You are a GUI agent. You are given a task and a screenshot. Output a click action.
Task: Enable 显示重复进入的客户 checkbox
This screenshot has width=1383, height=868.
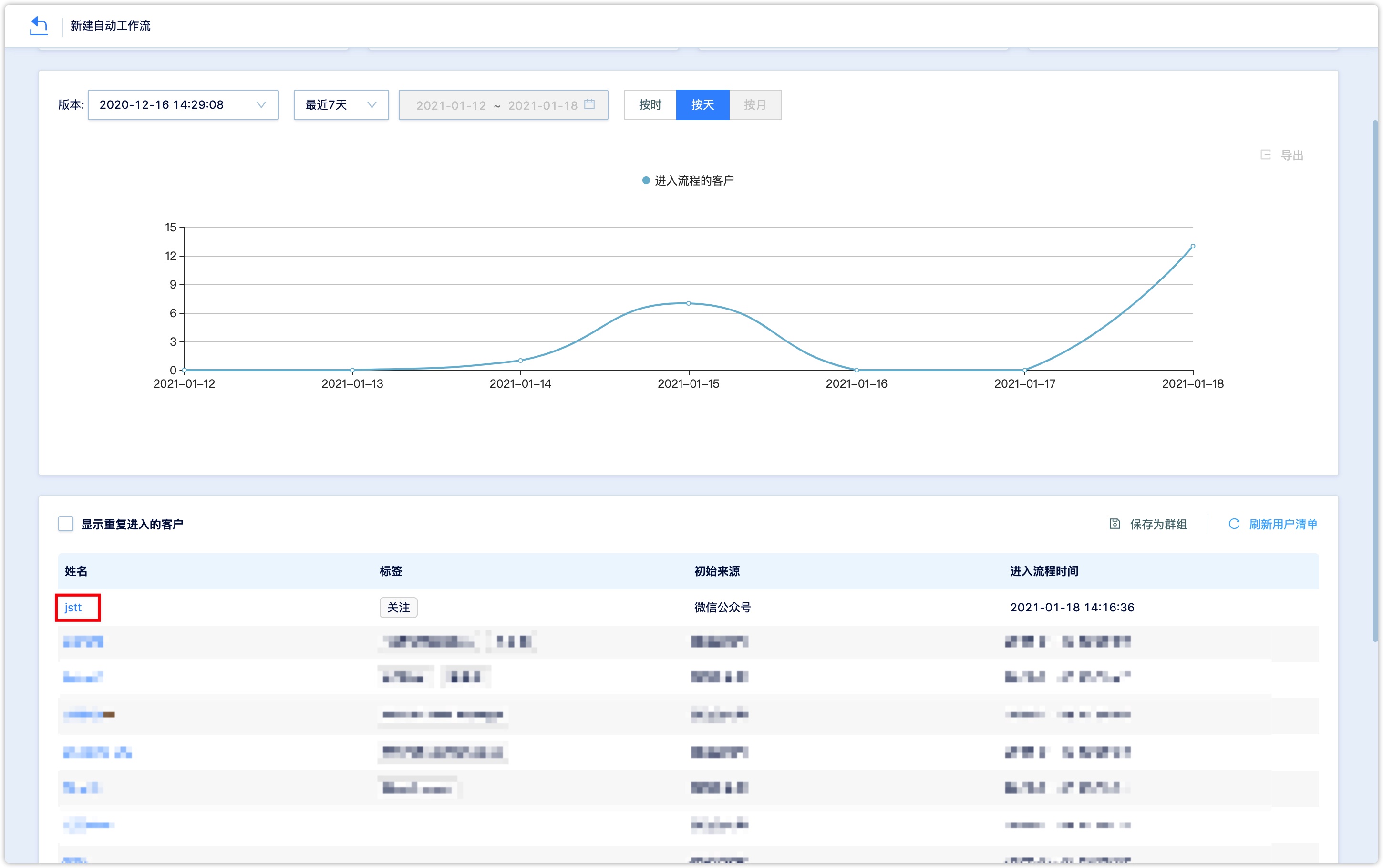click(65, 524)
